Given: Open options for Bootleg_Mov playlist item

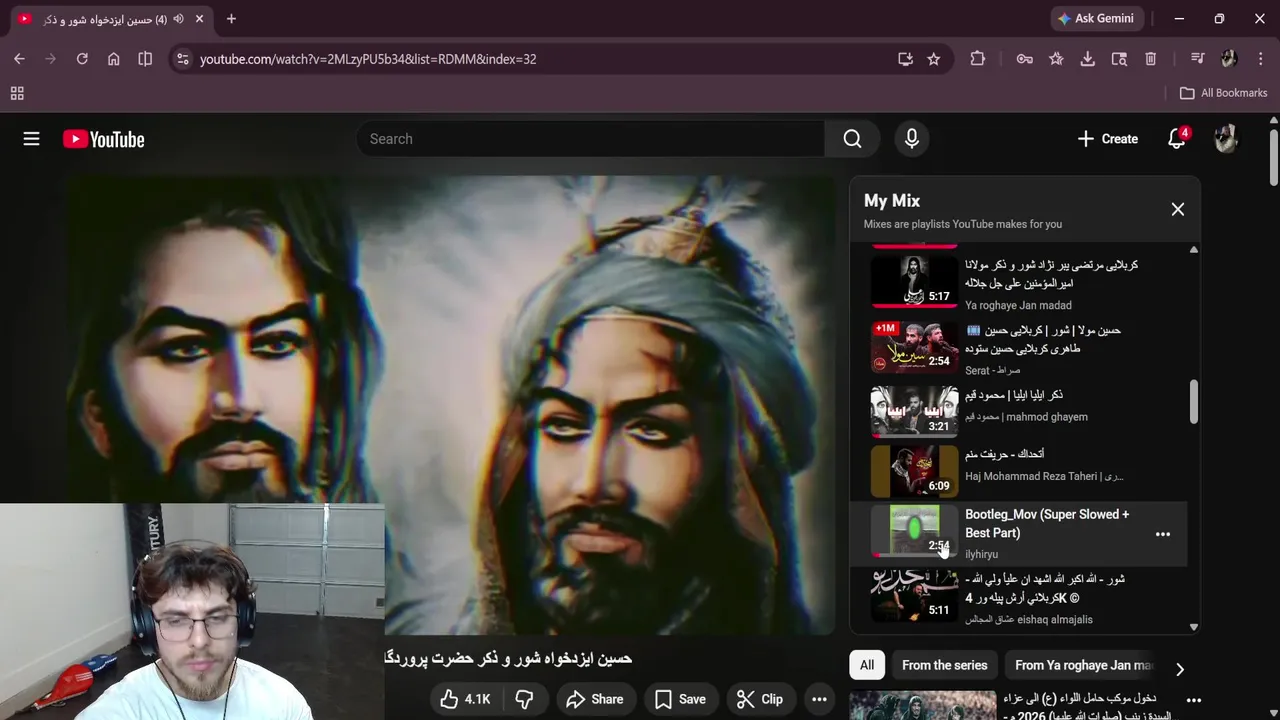Looking at the screenshot, I should [x=1163, y=534].
